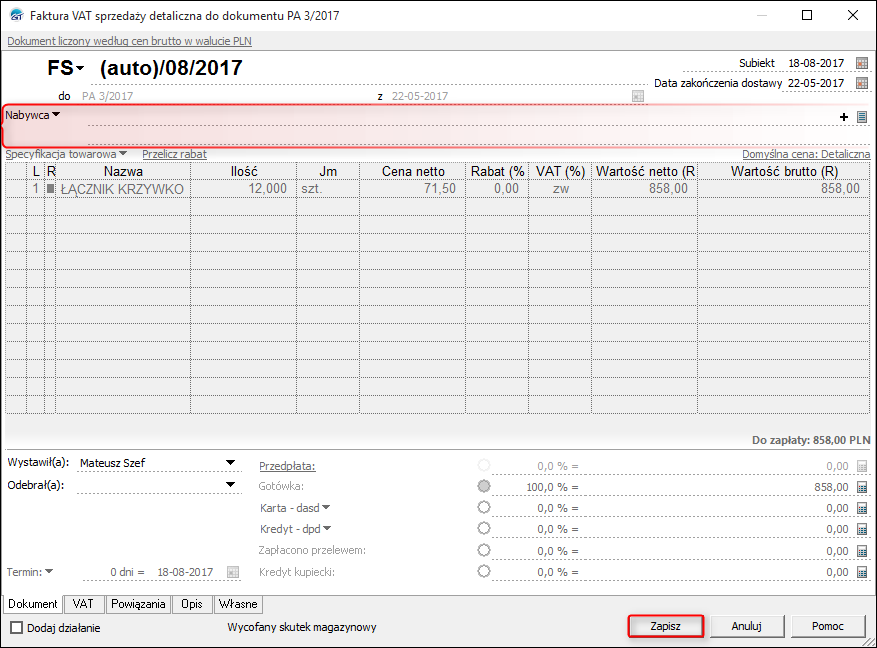Click Dokument liczony według cen brutto link

pos(129,41)
